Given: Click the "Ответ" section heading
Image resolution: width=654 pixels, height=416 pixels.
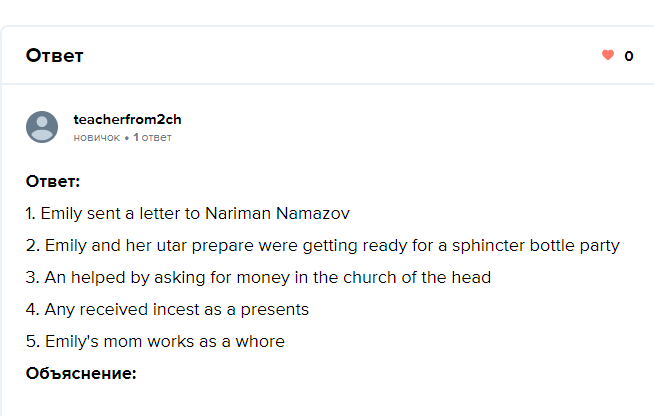Looking at the screenshot, I should click(54, 56).
